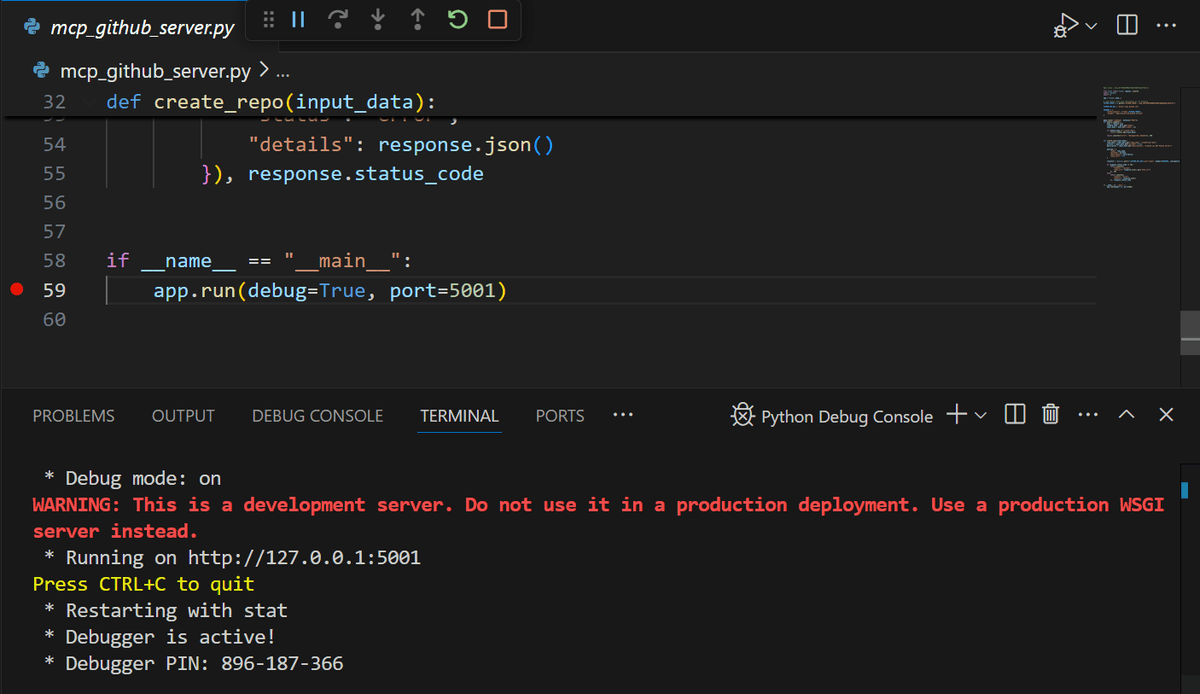This screenshot has height=694, width=1200.
Task: Click response.json() on line 54
Action: pyautogui.click(x=466, y=145)
